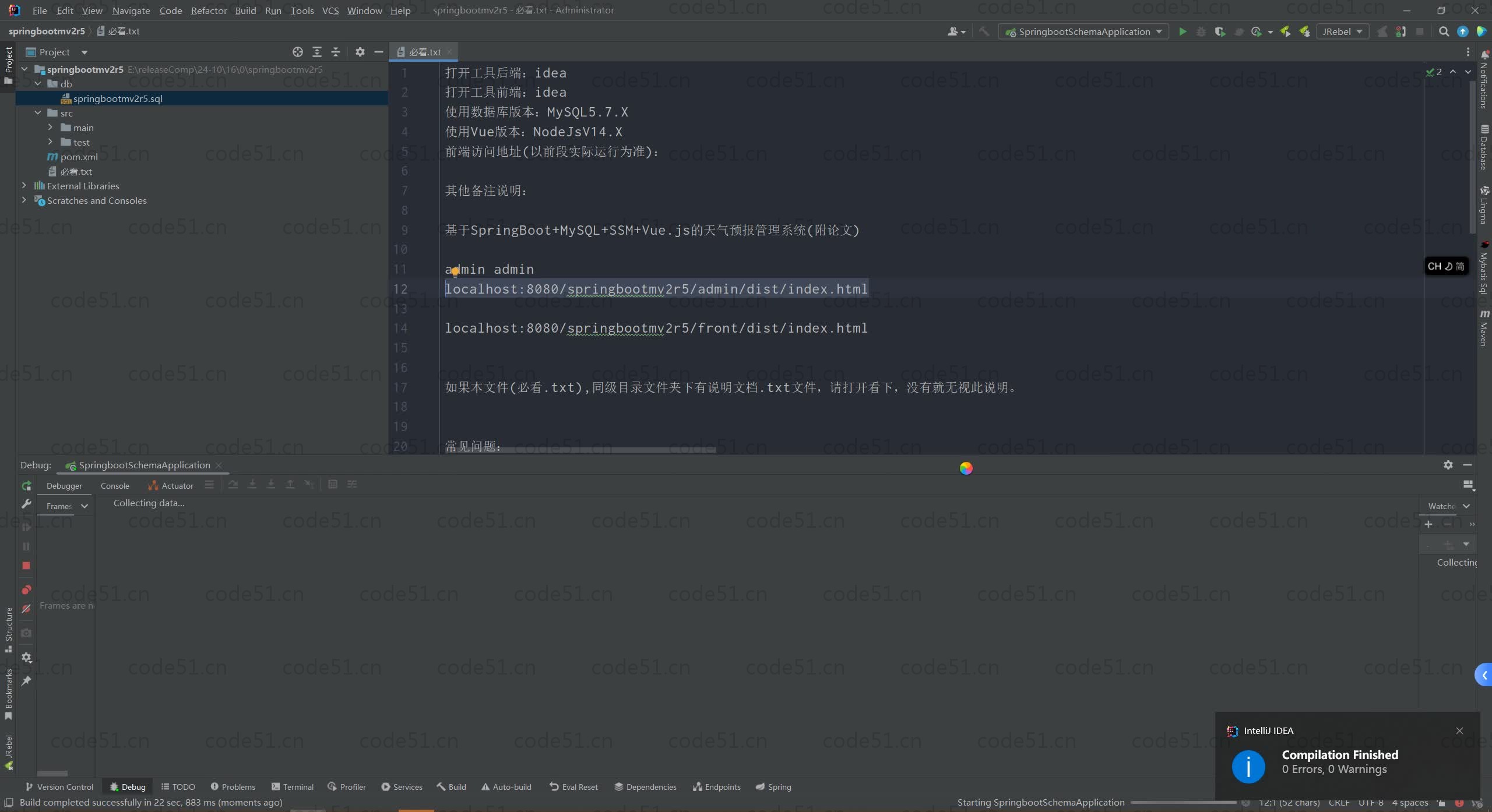Open the Refactor menu
Image resolution: width=1492 pixels, height=812 pixels.
[x=209, y=10]
